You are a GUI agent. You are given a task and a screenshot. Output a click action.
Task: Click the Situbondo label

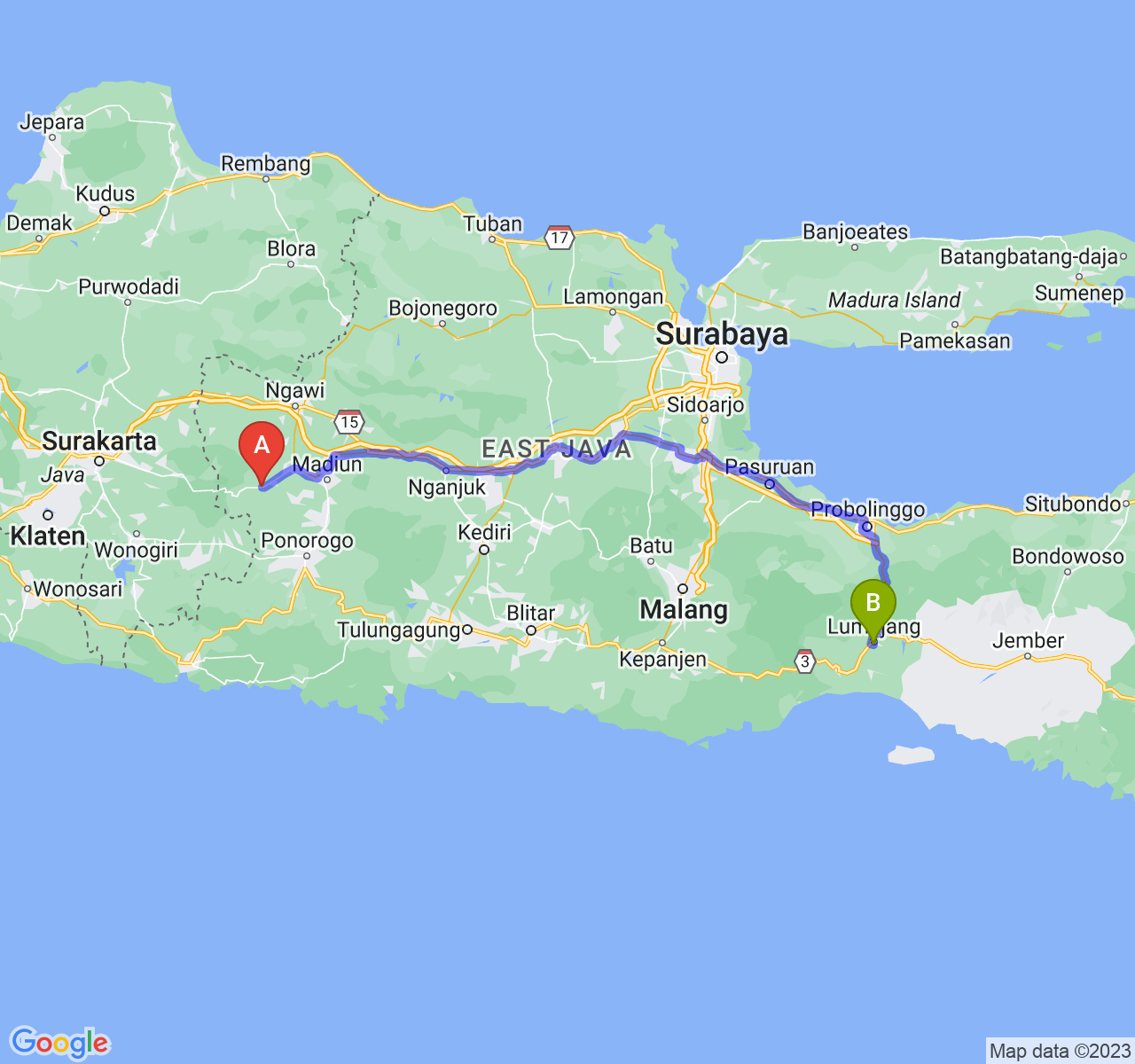(x=1073, y=504)
